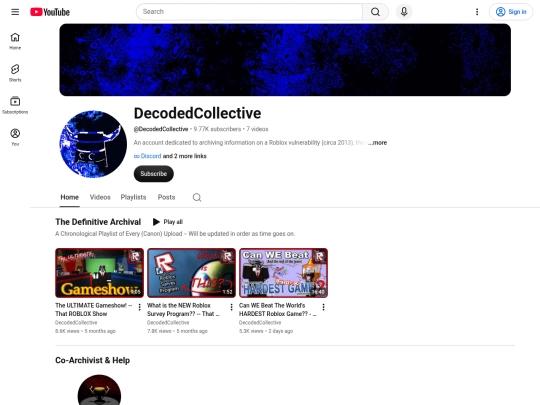Open 'What is the NEW Roblox Survey Program' title
The image size is (540, 405).
[x=183, y=310]
